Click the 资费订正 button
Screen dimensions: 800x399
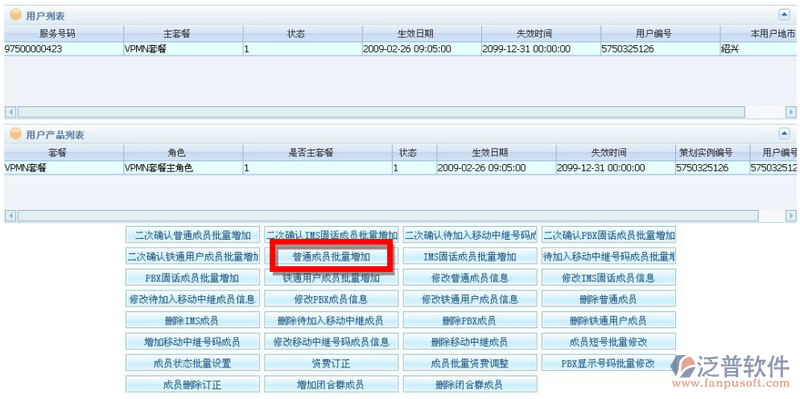click(x=331, y=363)
